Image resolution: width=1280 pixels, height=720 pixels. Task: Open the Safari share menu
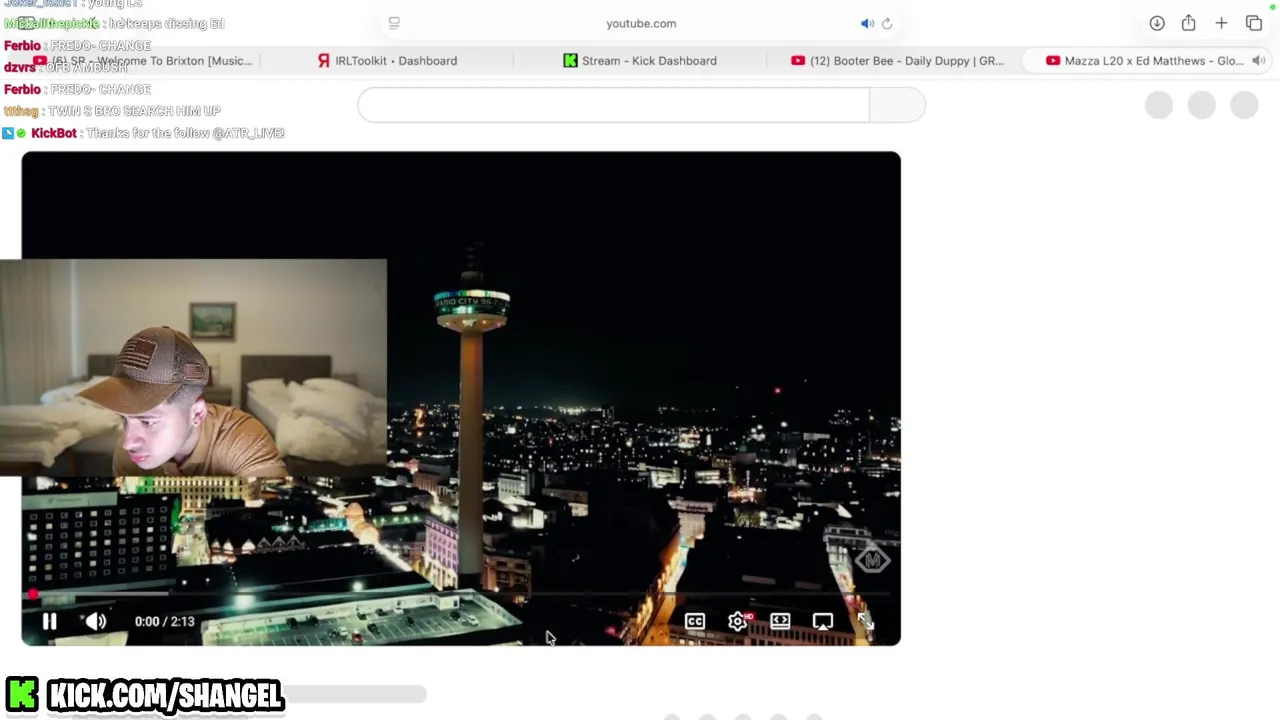(1189, 23)
